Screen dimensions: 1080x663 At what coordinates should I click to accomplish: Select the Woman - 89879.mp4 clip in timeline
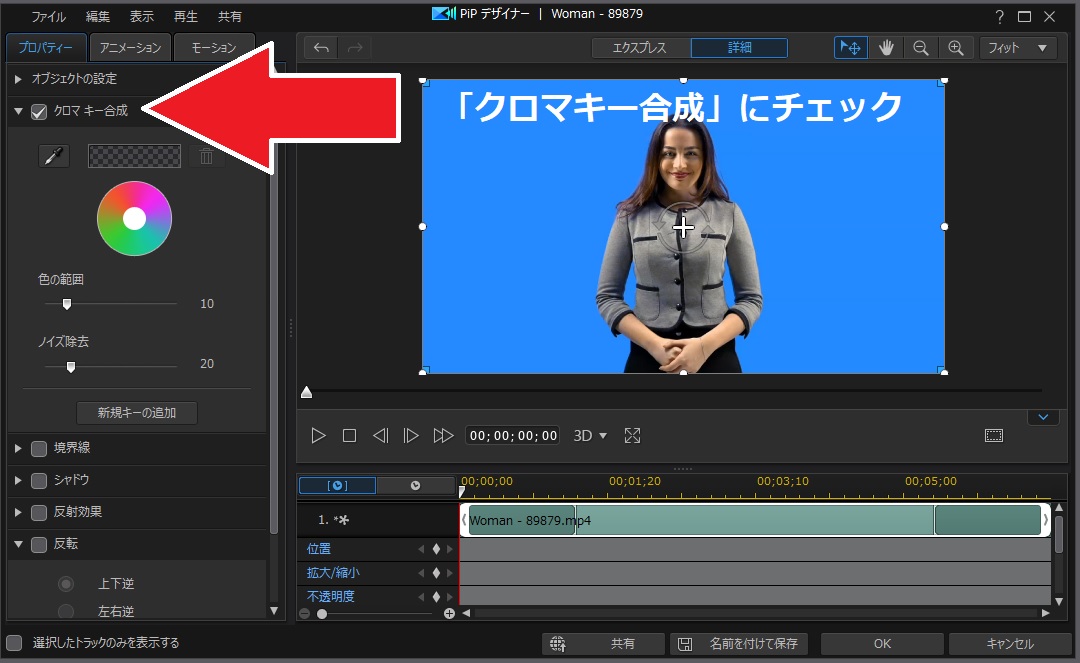(x=755, y=520)
